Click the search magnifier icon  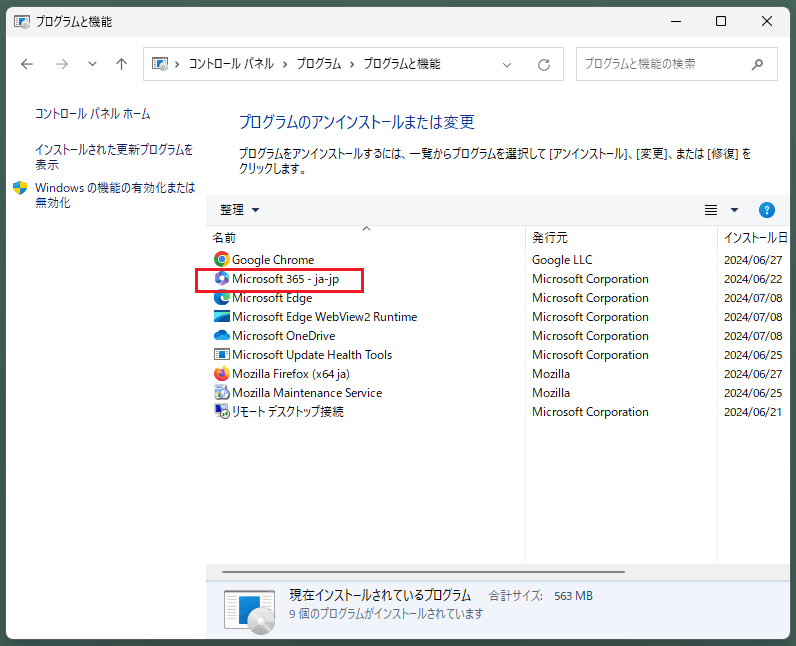(x=757, y=64)
